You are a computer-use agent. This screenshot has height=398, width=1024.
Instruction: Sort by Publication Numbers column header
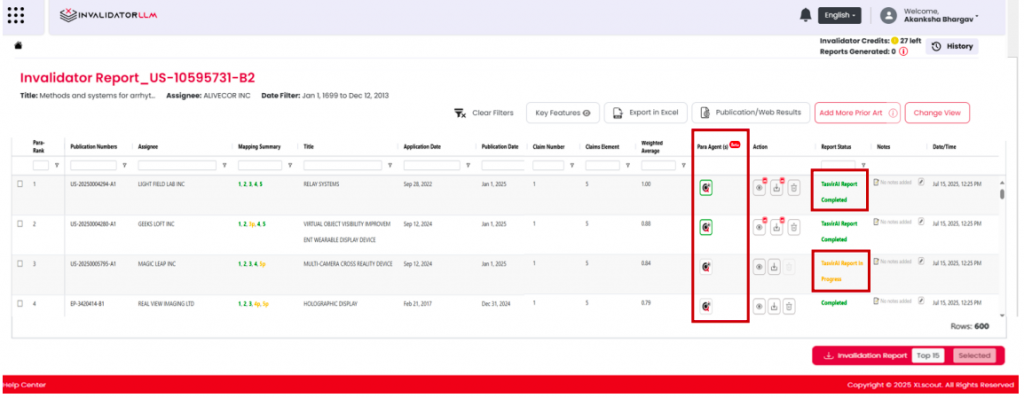(93, 147)
